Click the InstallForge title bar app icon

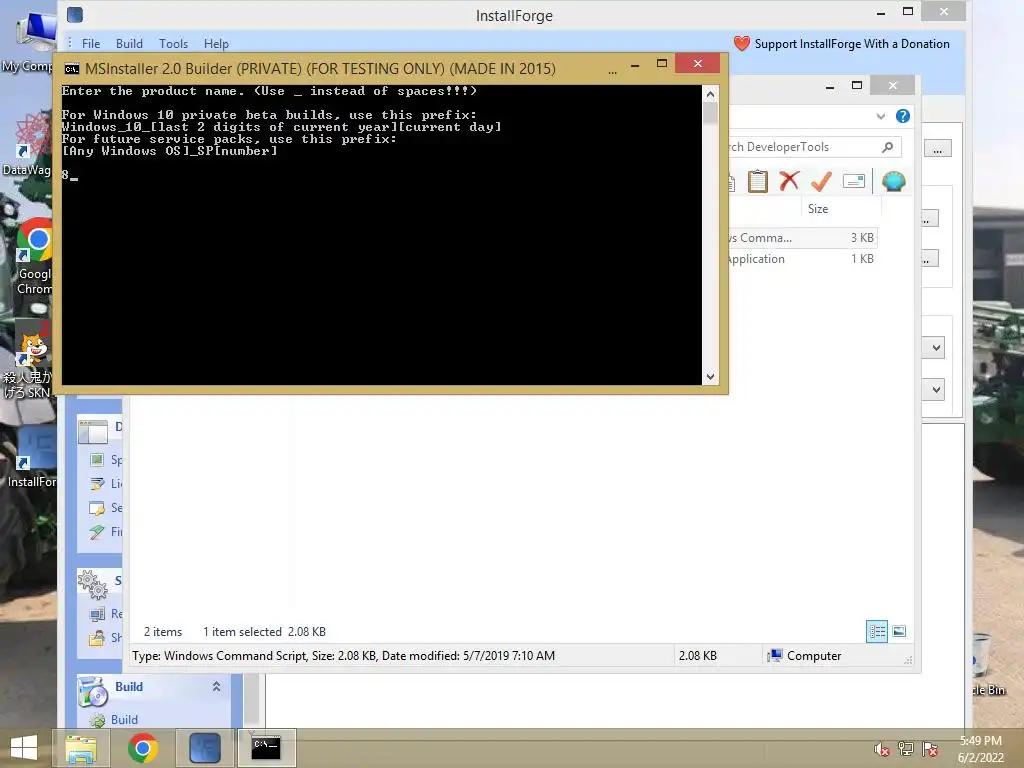tap(75, 14)
